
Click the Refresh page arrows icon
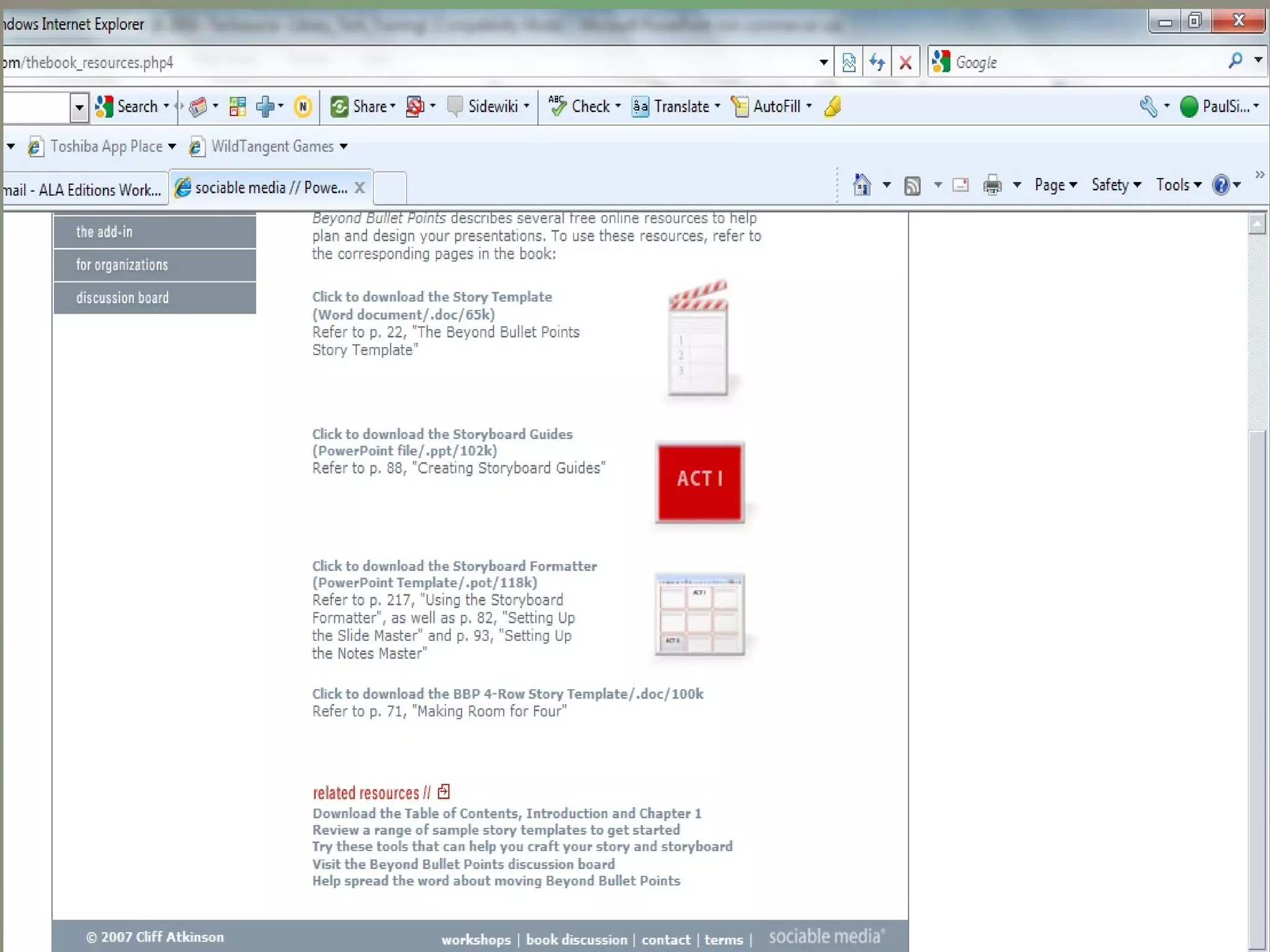pos(877,63)
